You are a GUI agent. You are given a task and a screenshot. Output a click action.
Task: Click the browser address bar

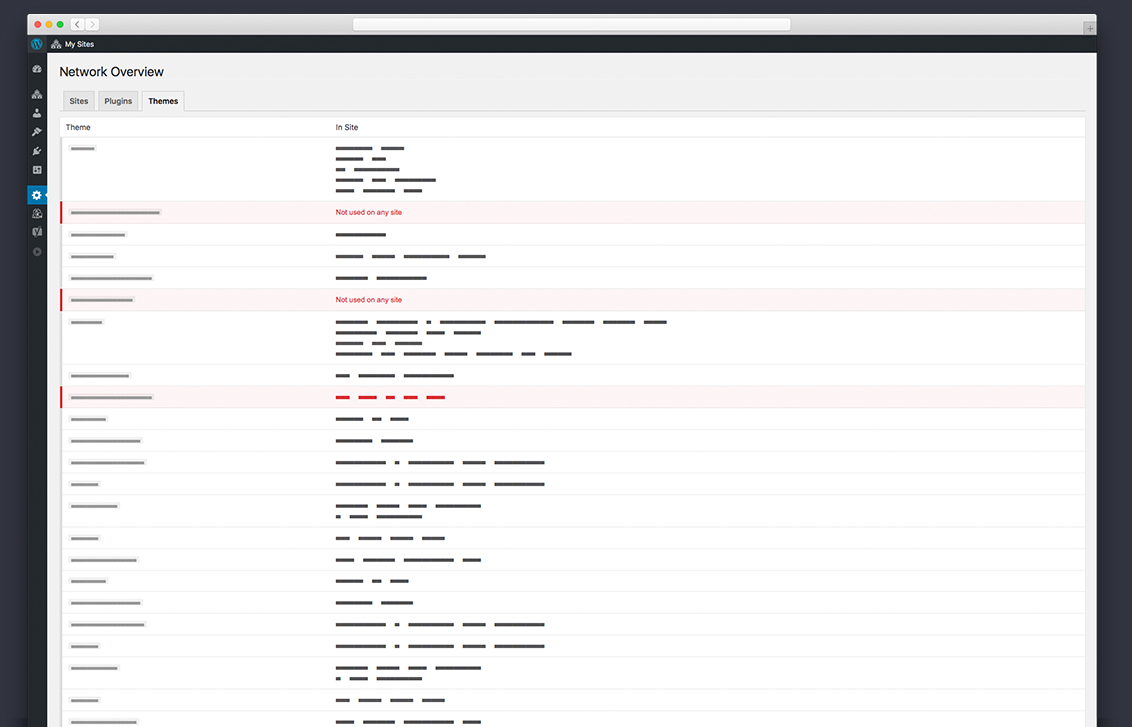[x=571, y=25]
